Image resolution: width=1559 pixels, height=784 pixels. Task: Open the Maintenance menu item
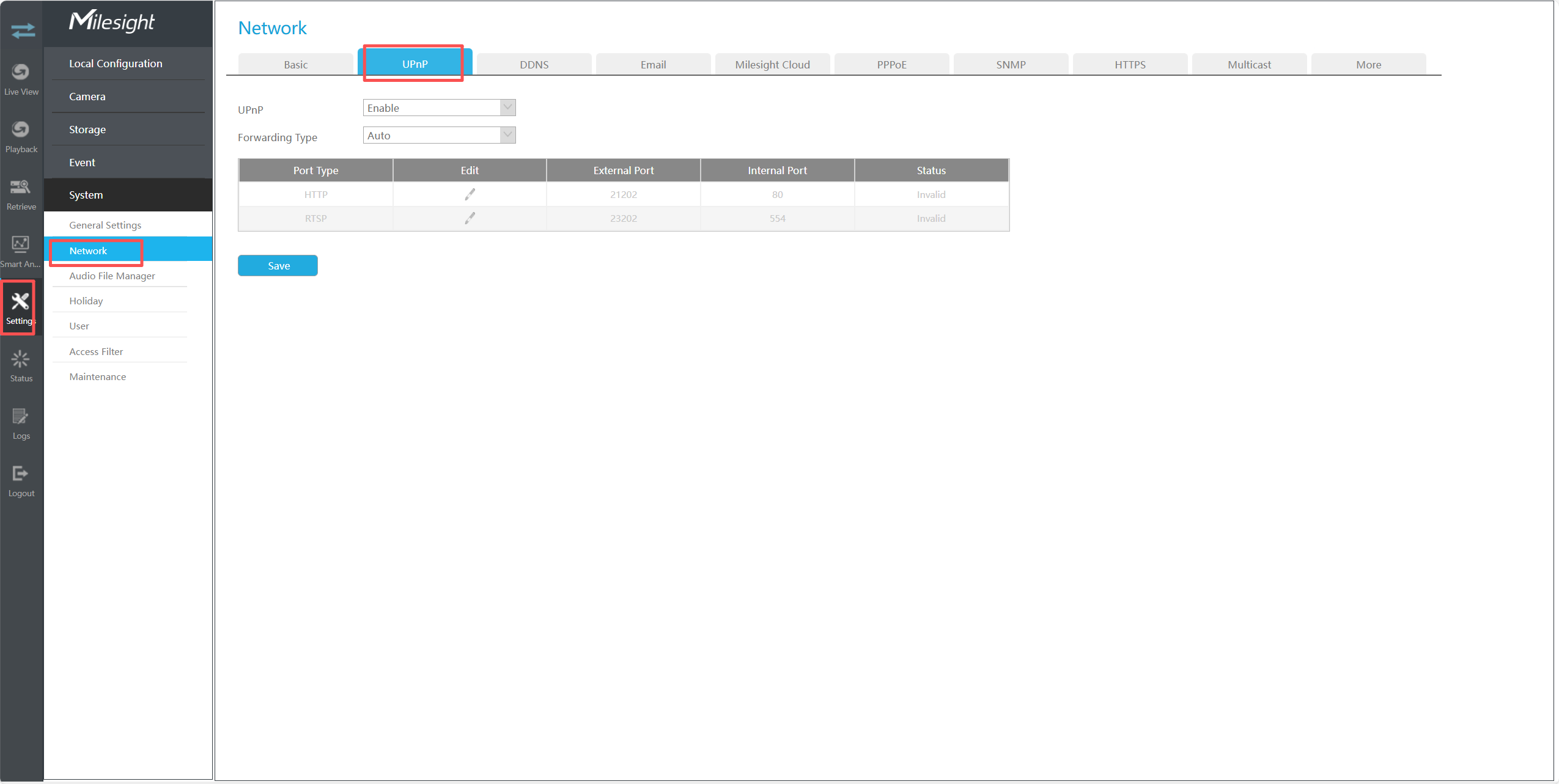[x=98, y=376]
